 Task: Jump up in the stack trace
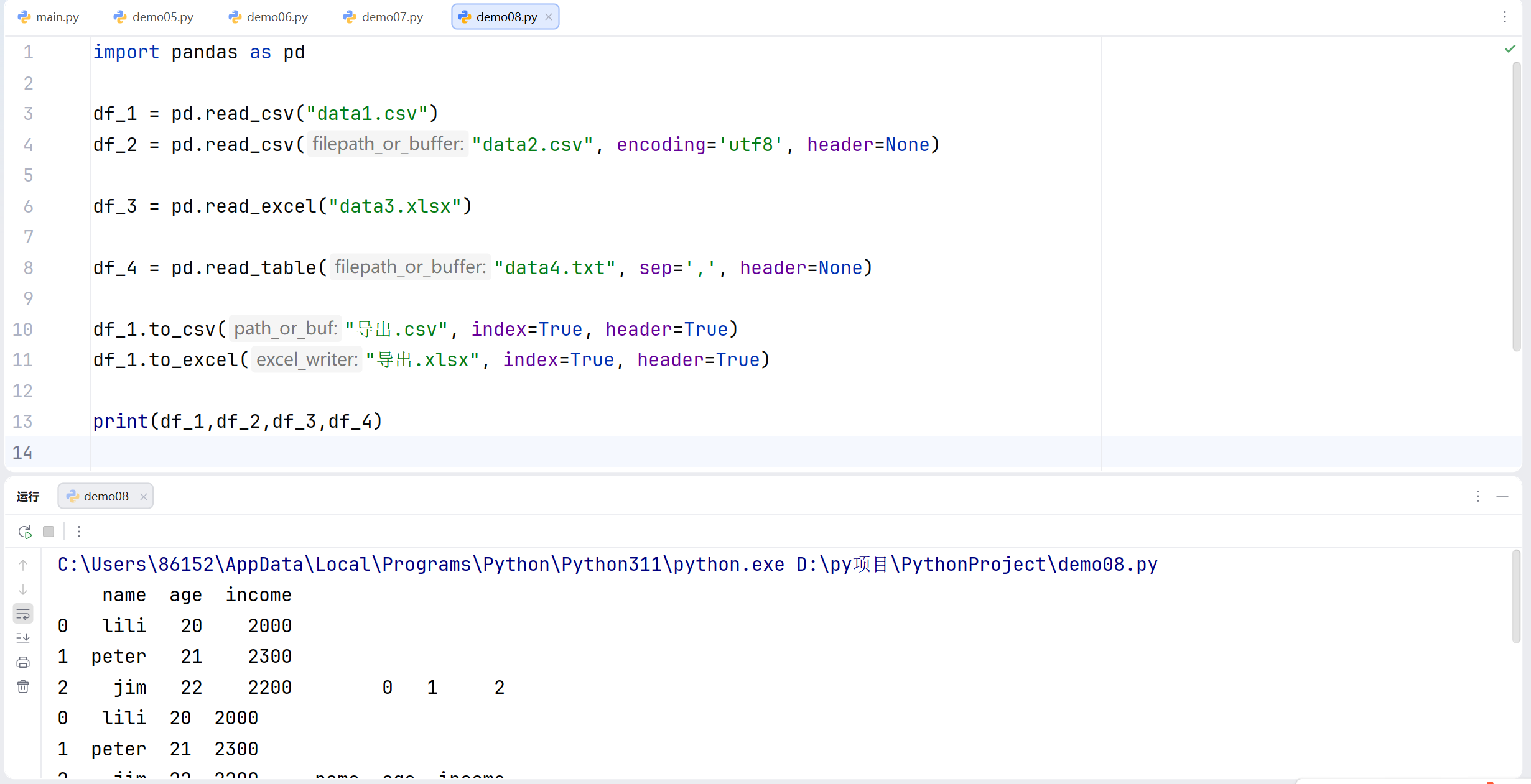pos(23,565)
